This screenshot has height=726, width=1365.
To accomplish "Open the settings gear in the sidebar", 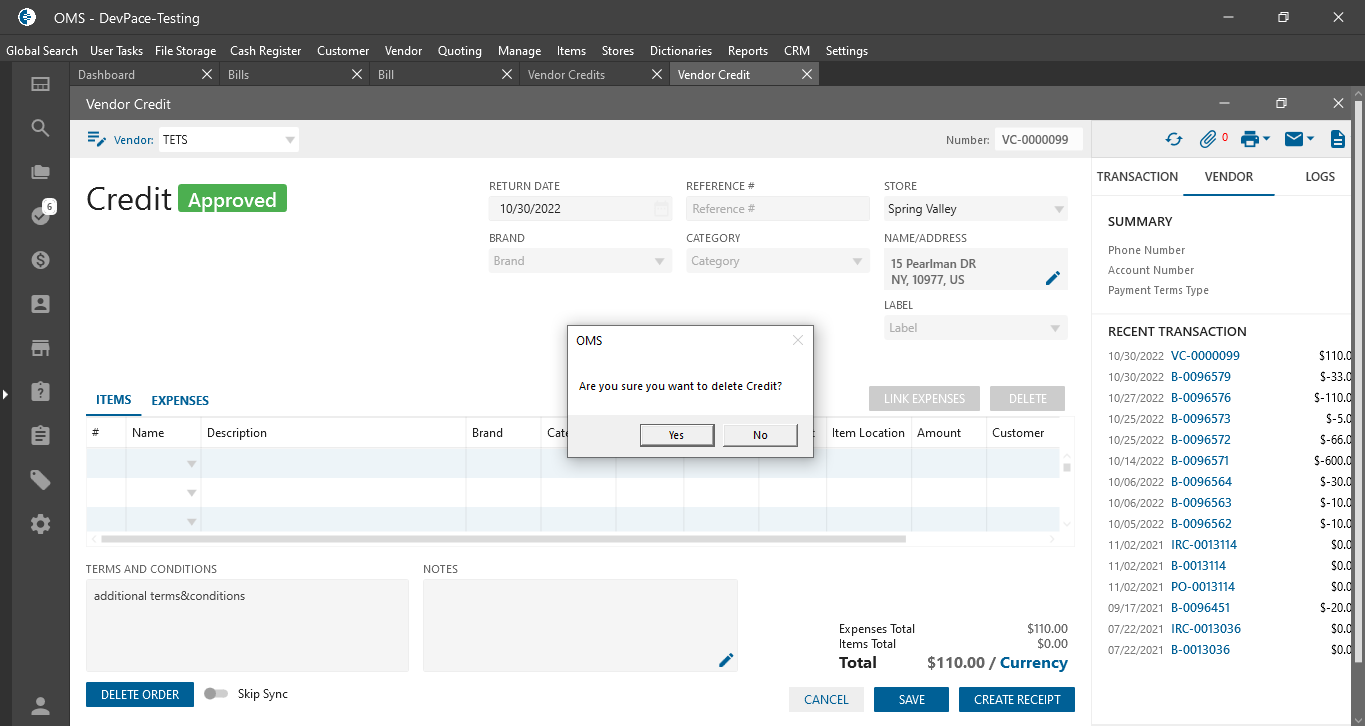I will (x=40, y=524).
